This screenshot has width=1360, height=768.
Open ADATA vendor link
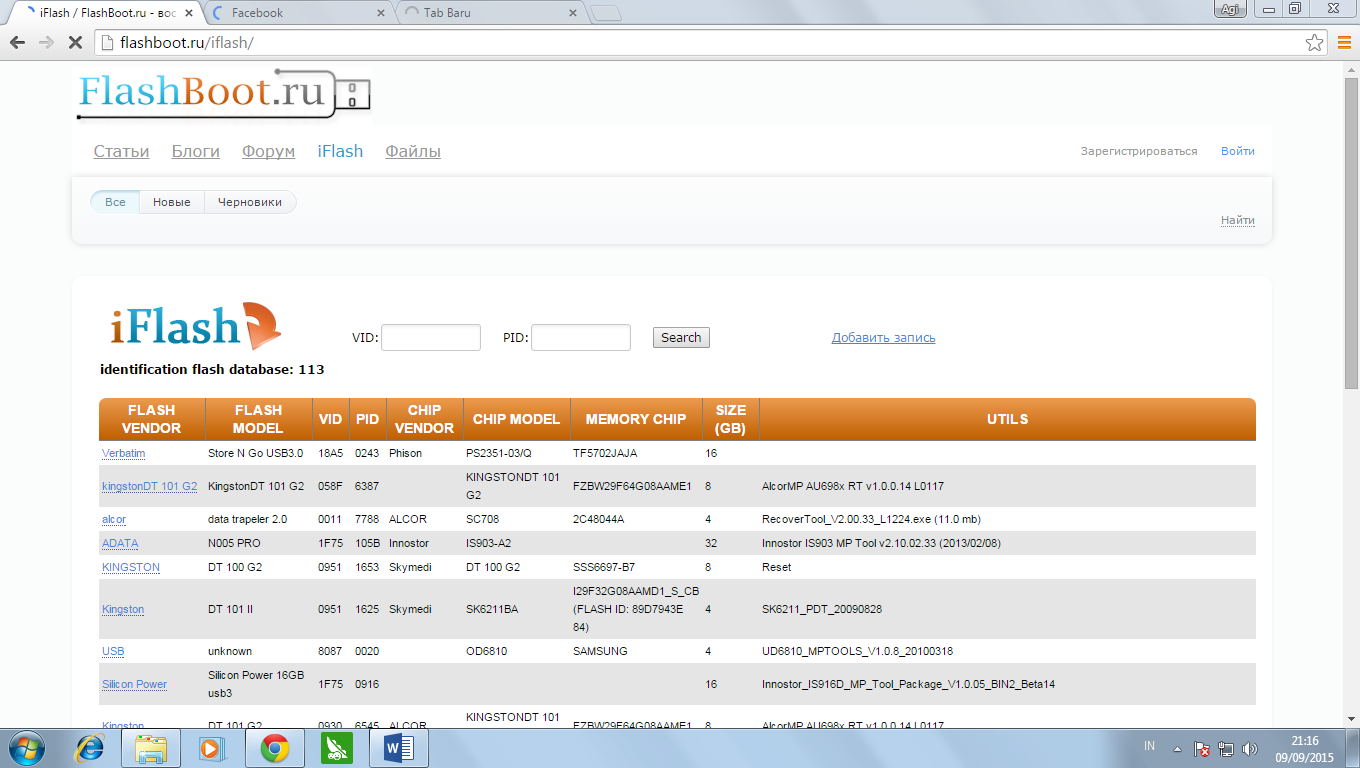[x=120, y=543]
